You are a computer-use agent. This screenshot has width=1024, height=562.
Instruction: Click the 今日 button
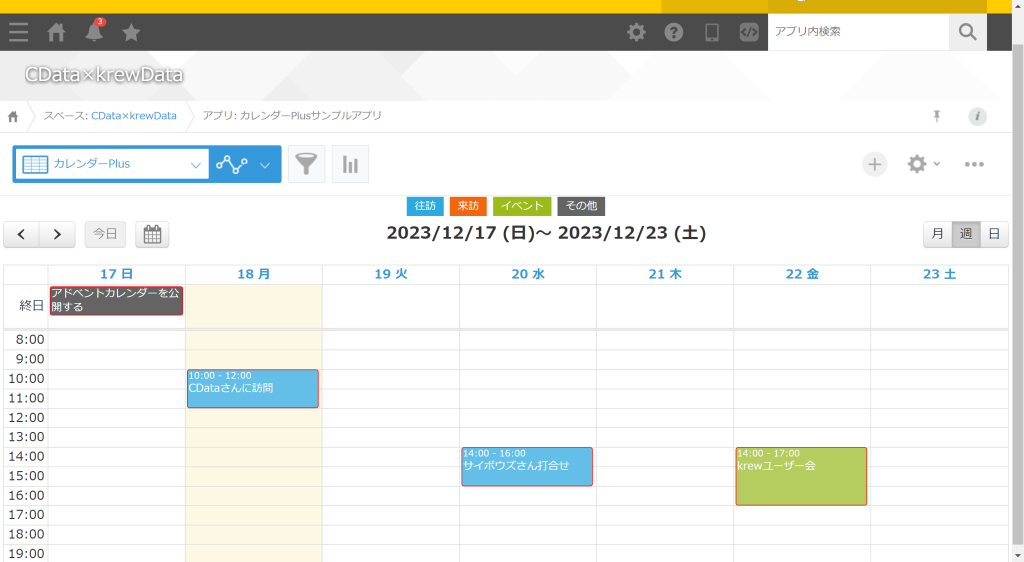point(105,234)
